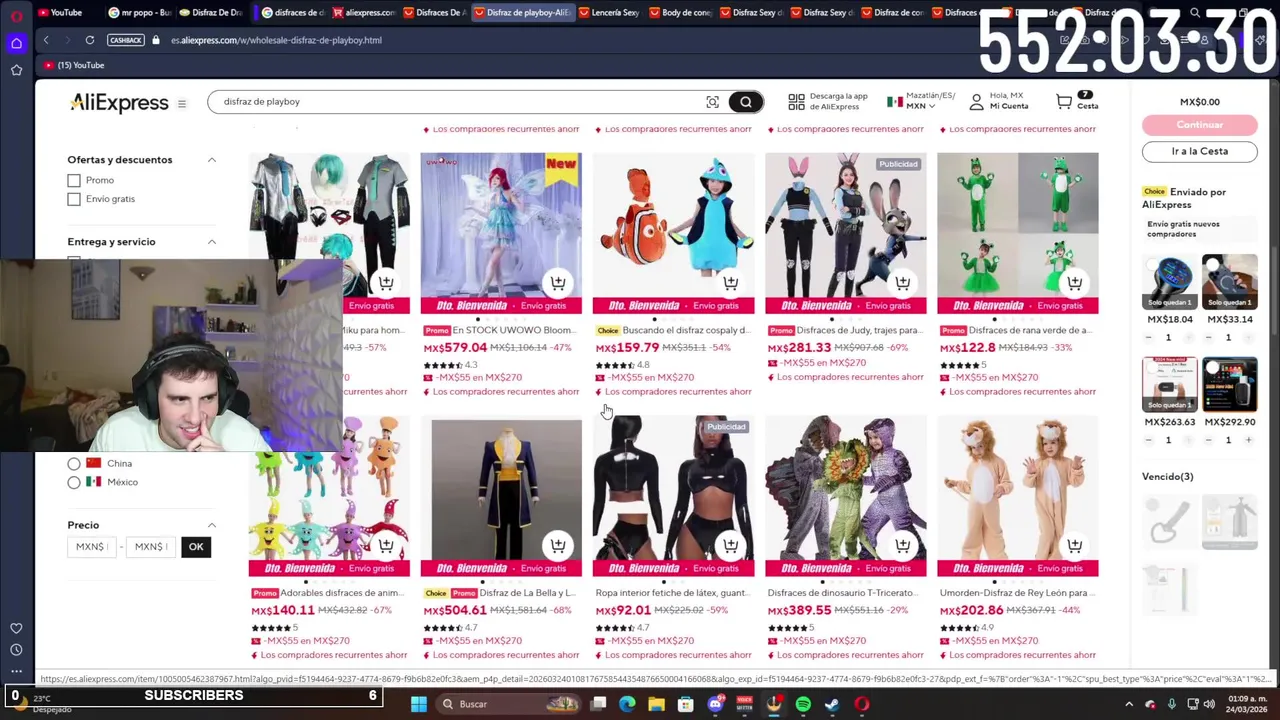Focus the minimum price input field
Screen dimensions: 1280x720
(91, 547)
